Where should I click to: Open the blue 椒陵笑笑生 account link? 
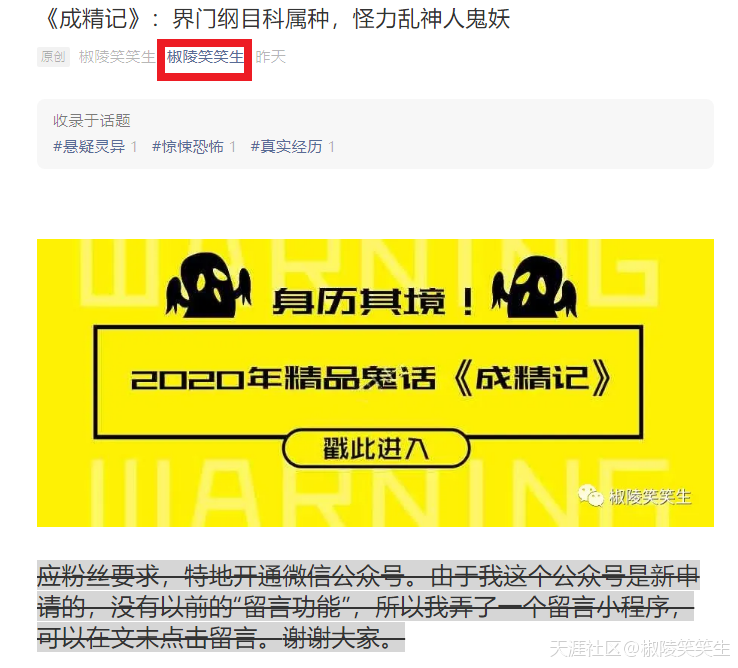tap(205, 57)
